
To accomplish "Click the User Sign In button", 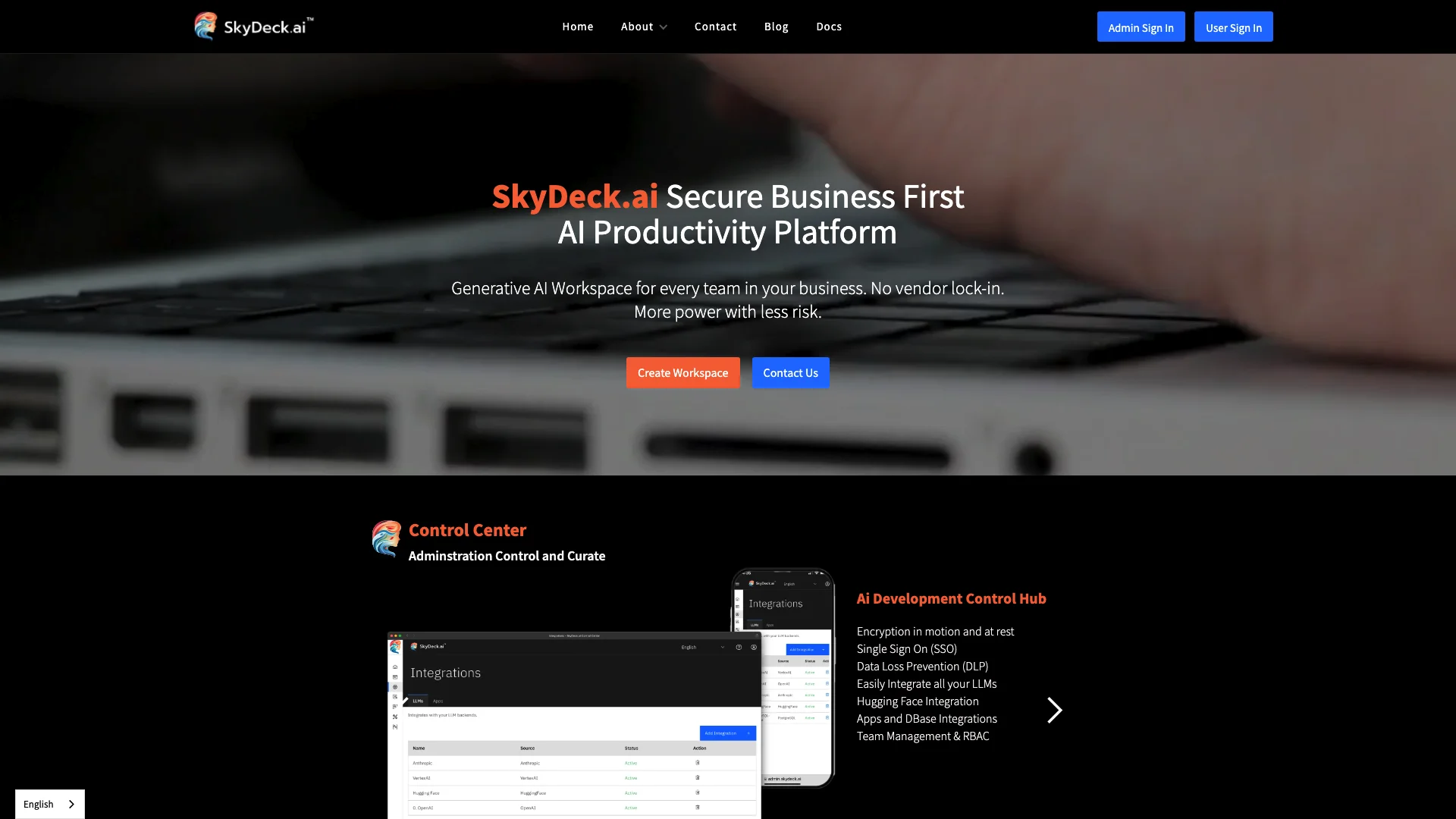I will (1234, 27).
